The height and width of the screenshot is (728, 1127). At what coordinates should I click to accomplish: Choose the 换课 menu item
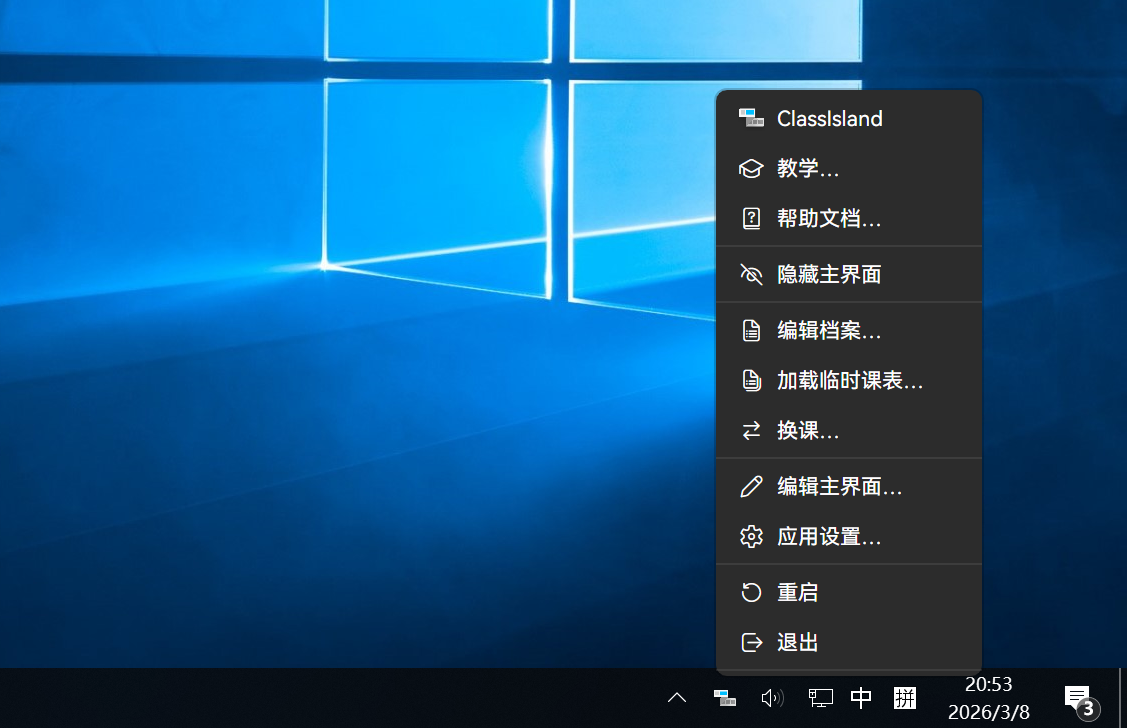805,430
